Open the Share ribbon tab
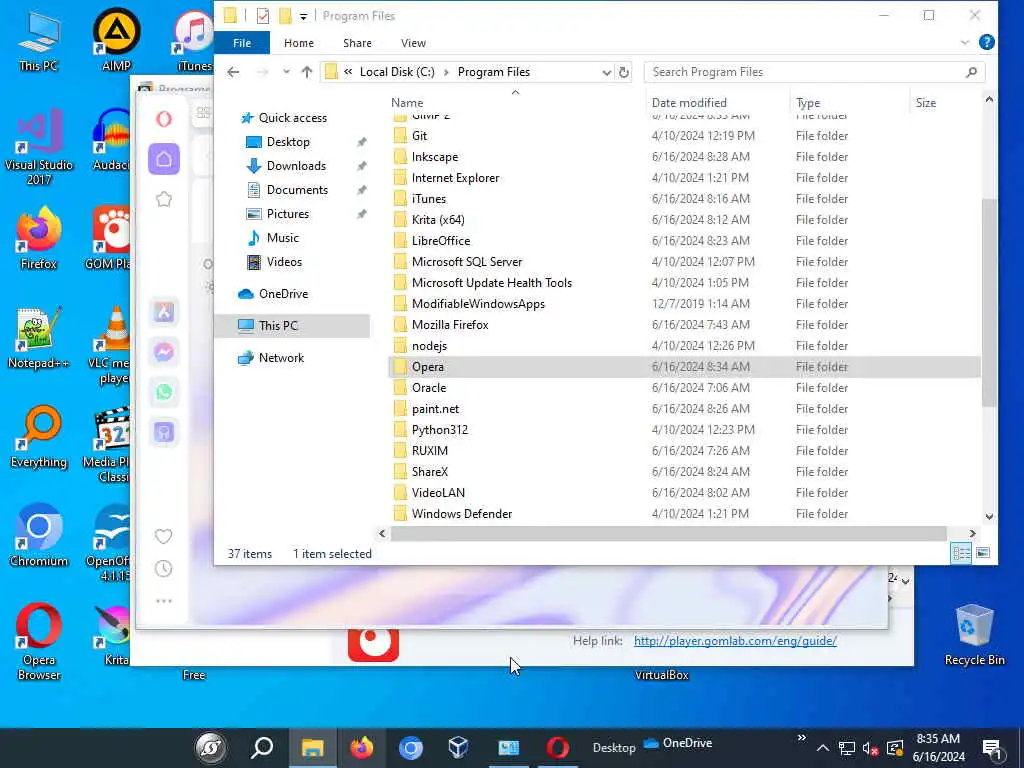Screen dimensions: 1024x768 (x=357, y=43)
